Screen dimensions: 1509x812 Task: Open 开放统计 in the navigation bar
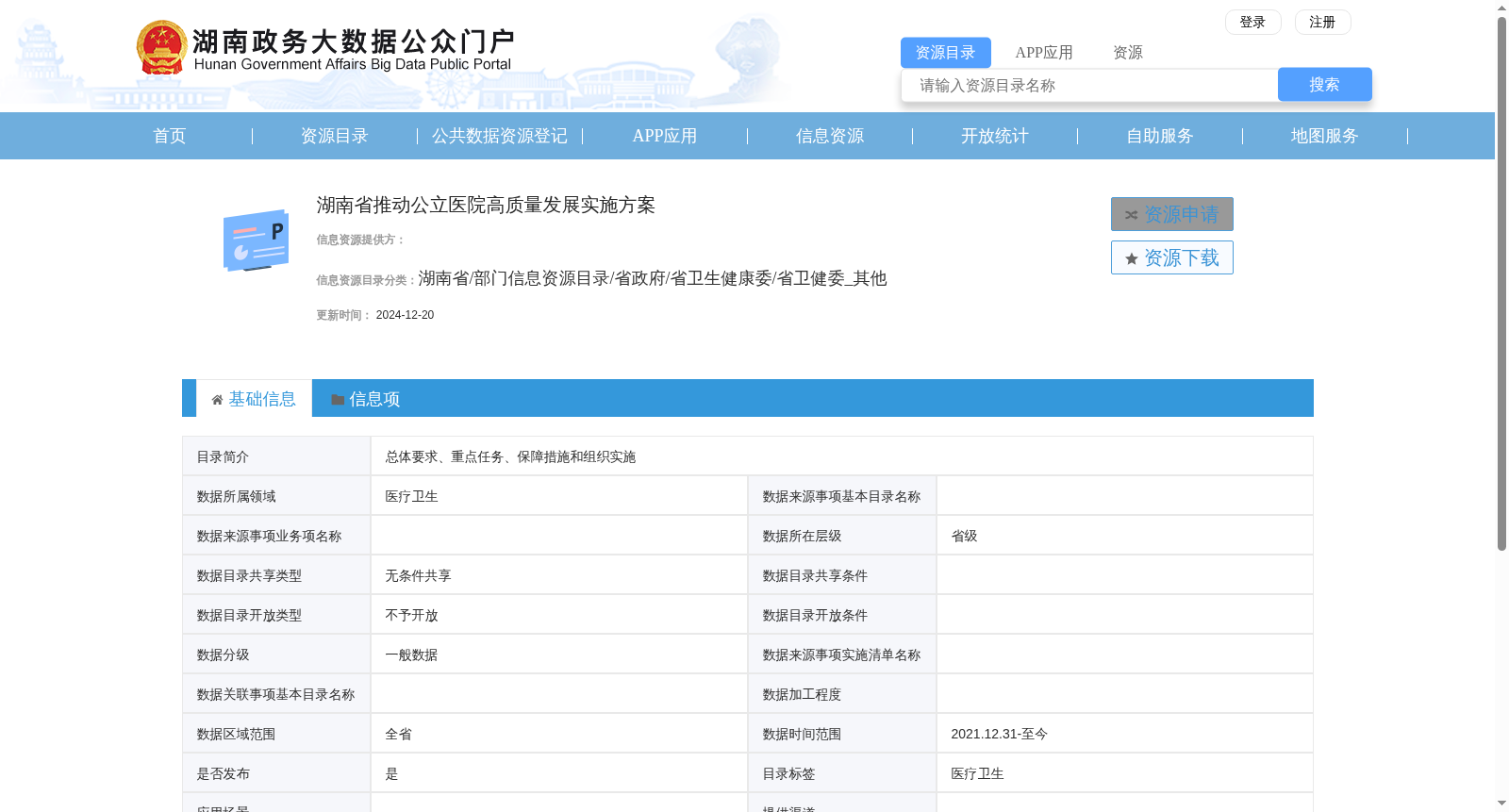pos(995,136)
